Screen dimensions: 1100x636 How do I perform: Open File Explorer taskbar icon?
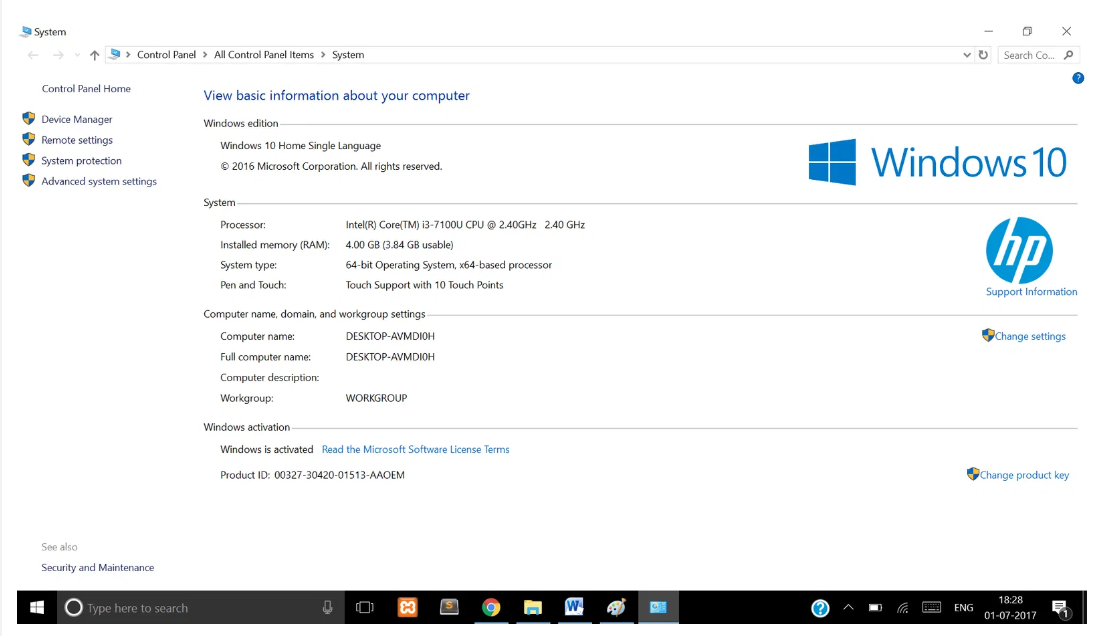532,607
